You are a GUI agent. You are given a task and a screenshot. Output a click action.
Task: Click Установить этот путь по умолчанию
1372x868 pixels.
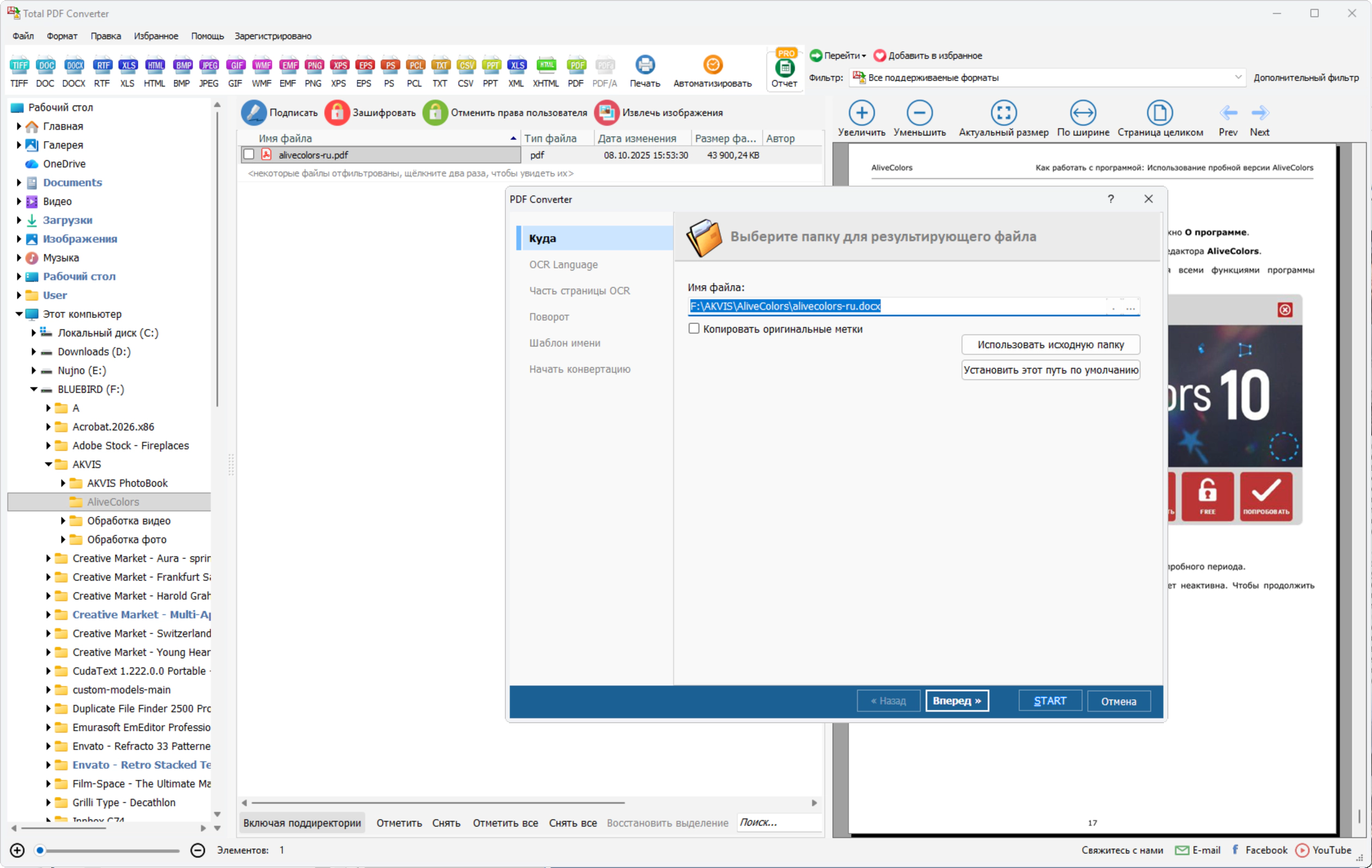pos(1051,370)
